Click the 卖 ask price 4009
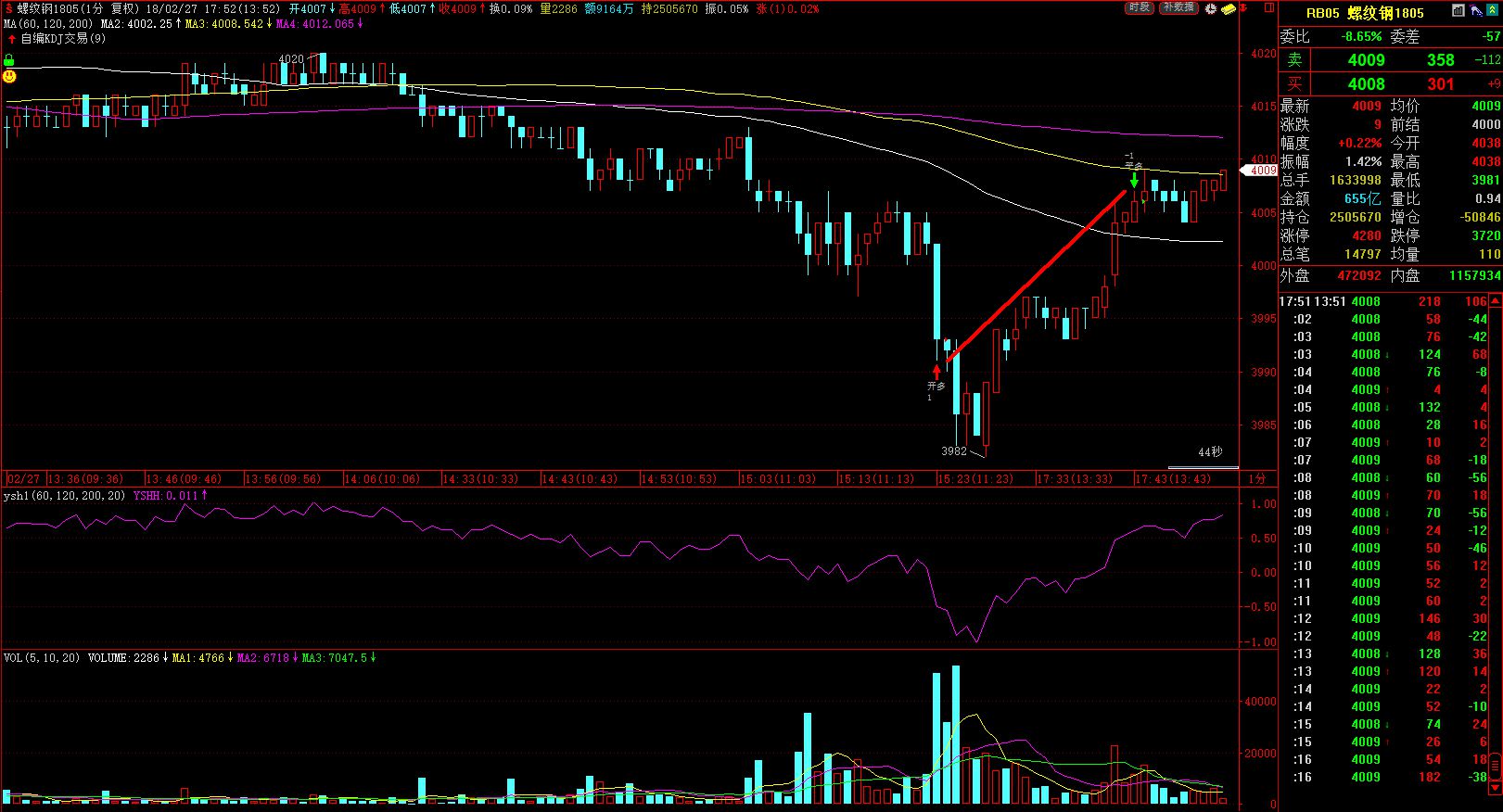Screen dimensions: 1503x812 click(1366, 60)
